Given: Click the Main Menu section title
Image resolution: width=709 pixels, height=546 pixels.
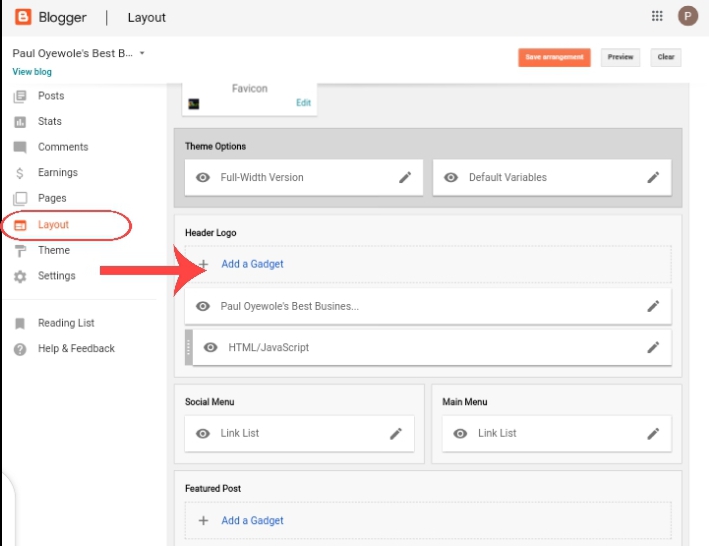Looking at the screenshot, I should 464,402.
